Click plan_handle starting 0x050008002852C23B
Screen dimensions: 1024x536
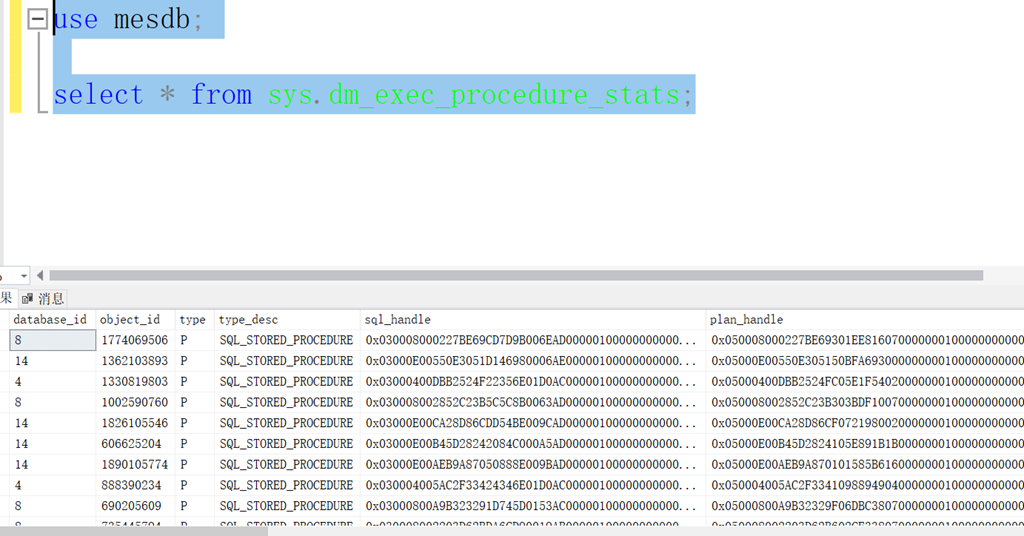click(x=865, y=402)
